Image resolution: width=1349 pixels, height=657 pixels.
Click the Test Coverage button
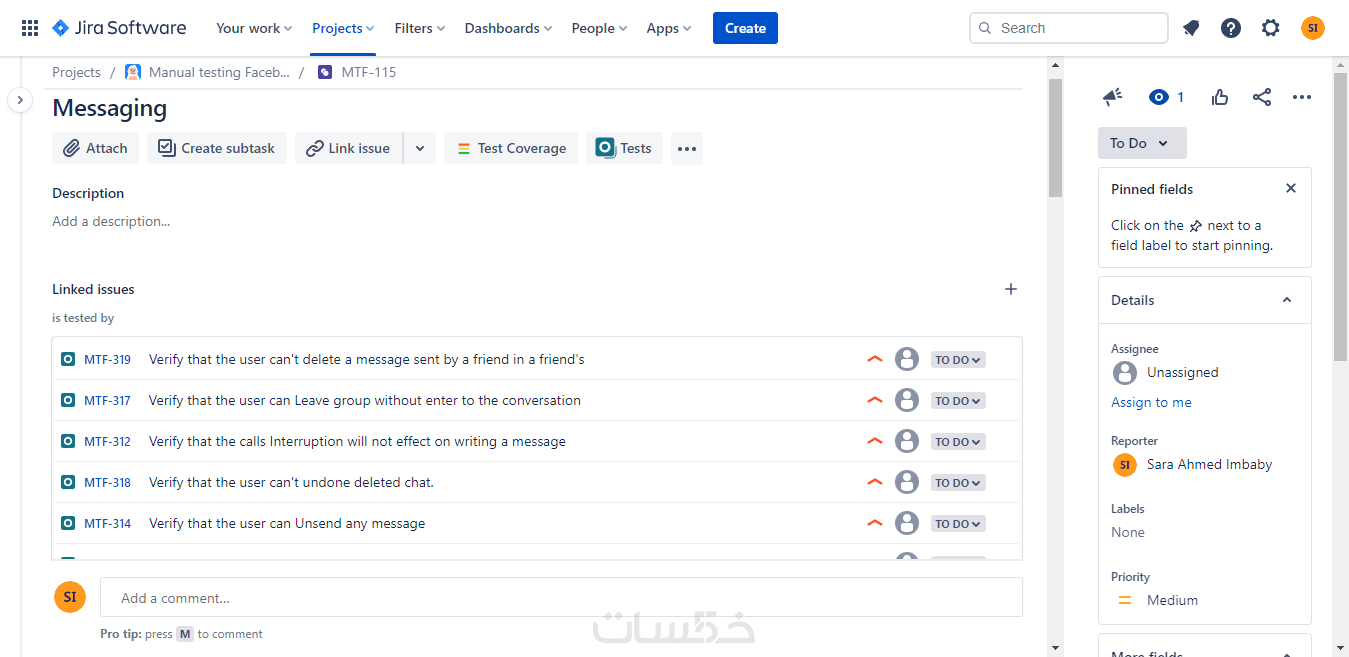tap(511, 148)
